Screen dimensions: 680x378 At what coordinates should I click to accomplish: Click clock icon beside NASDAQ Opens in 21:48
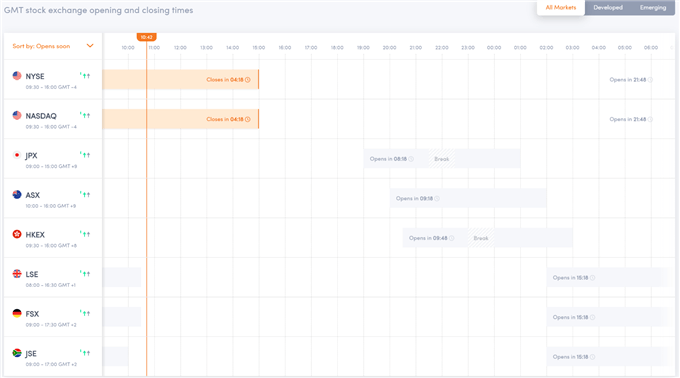(650, 119)
